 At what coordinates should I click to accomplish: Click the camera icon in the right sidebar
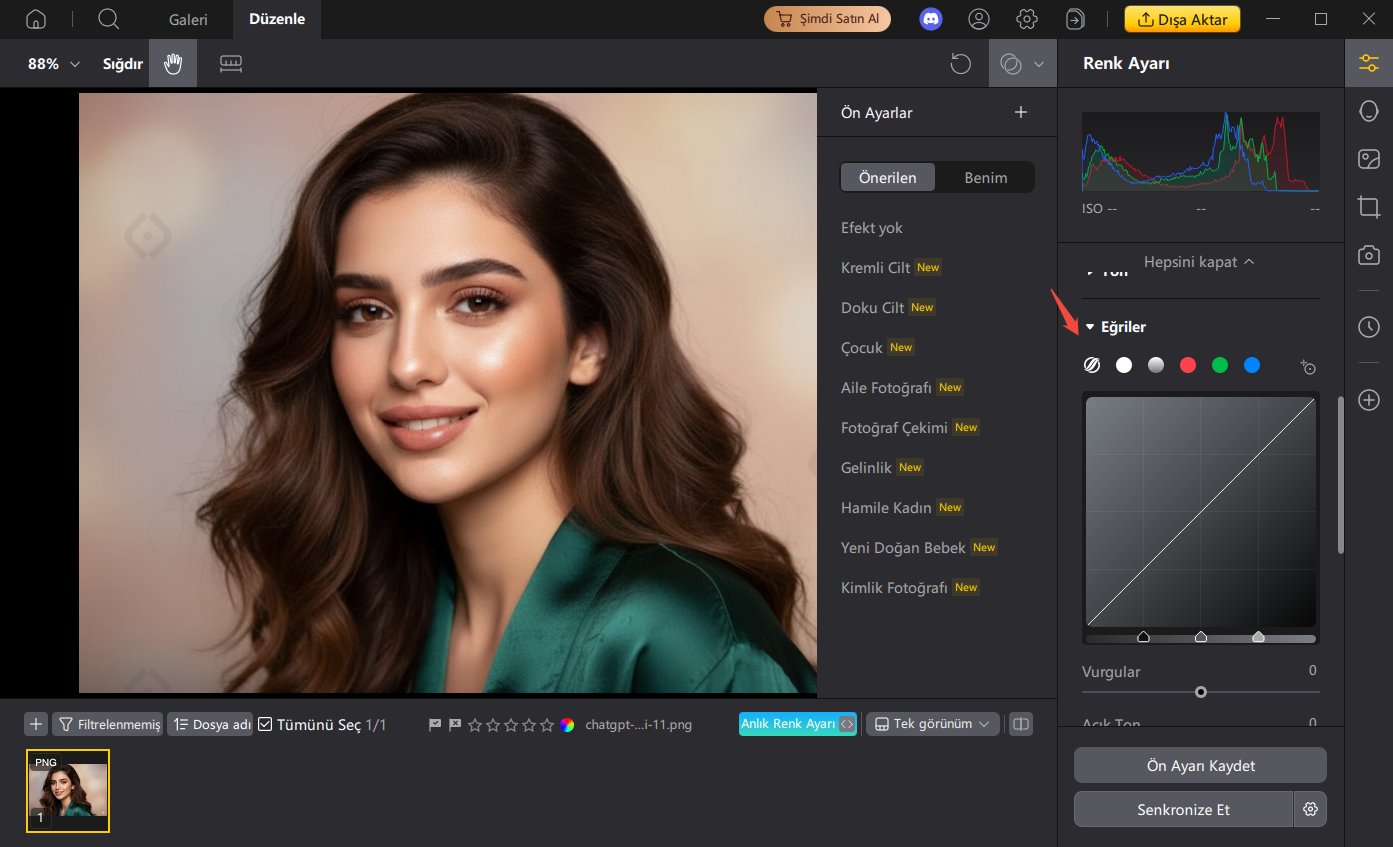pos(1368,255)
